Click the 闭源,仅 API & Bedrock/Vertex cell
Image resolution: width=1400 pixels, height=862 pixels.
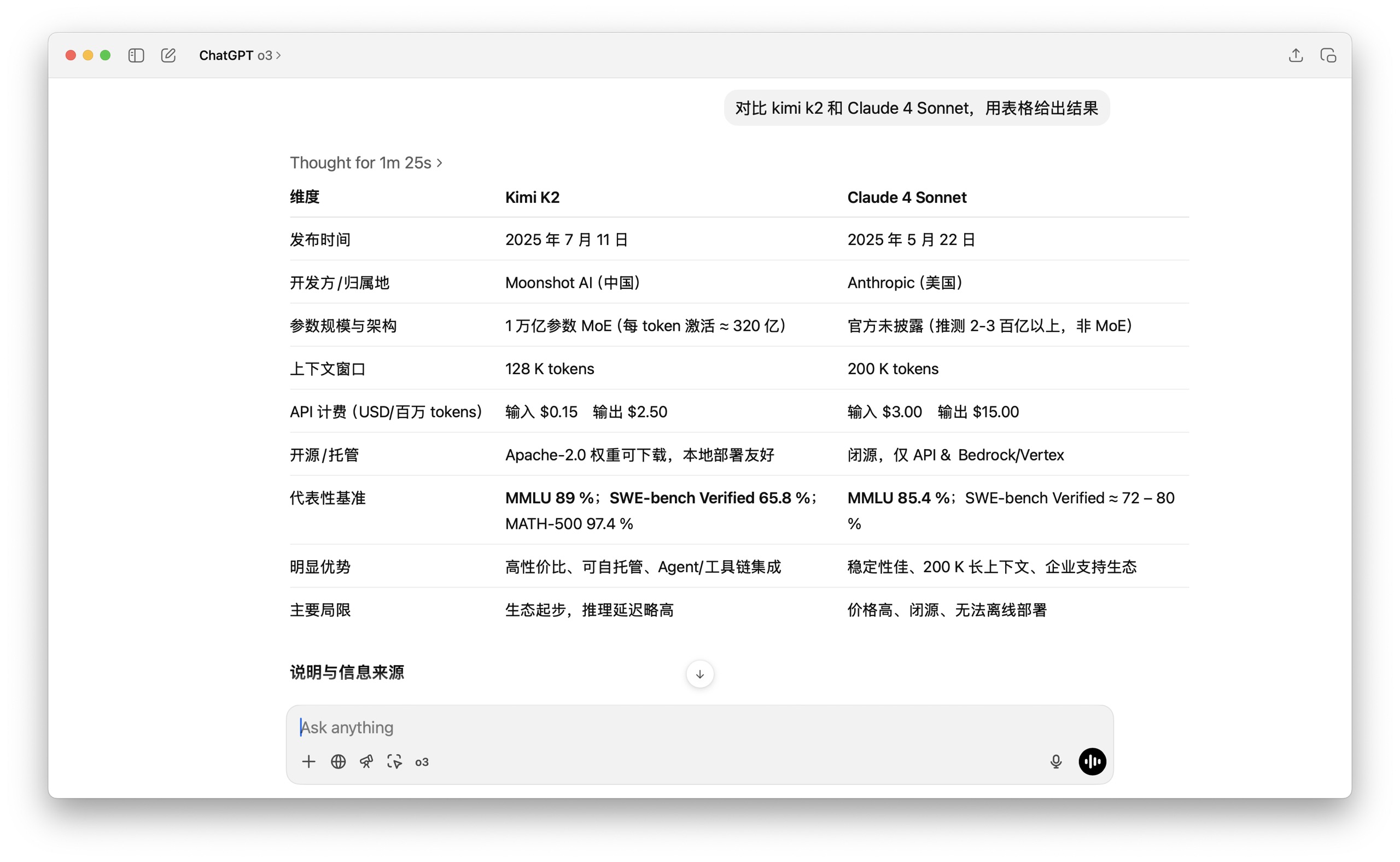click(955, 455)
